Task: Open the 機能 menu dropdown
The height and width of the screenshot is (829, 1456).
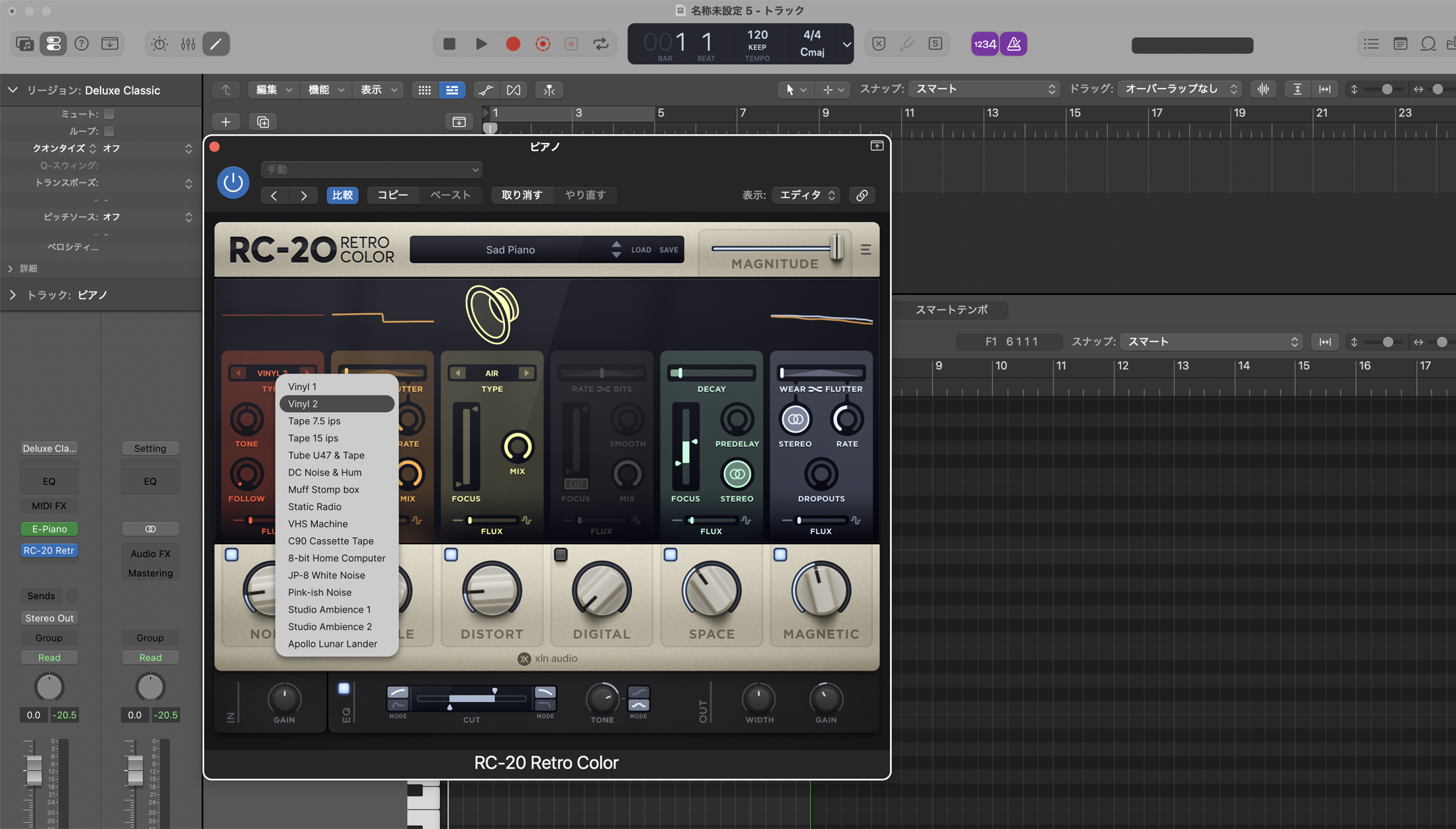Action: tap(326, 90)
